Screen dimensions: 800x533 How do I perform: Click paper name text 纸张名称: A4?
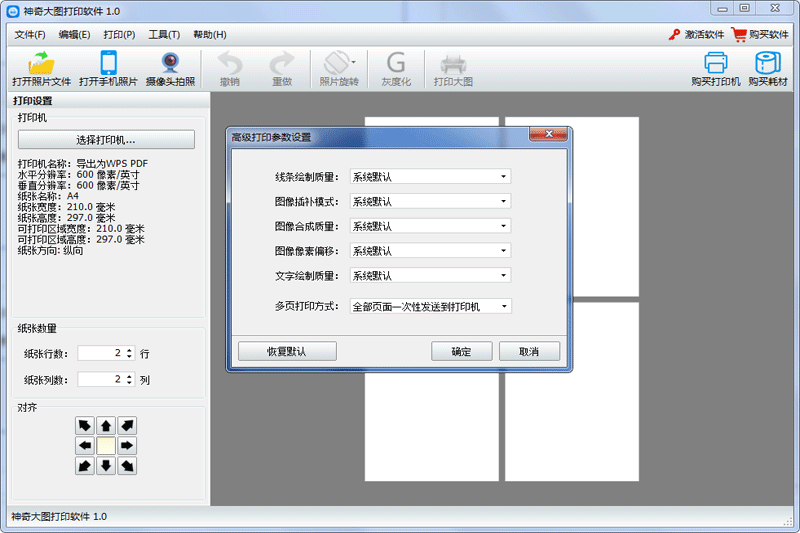pyautogui.click(x=48, y=196)
